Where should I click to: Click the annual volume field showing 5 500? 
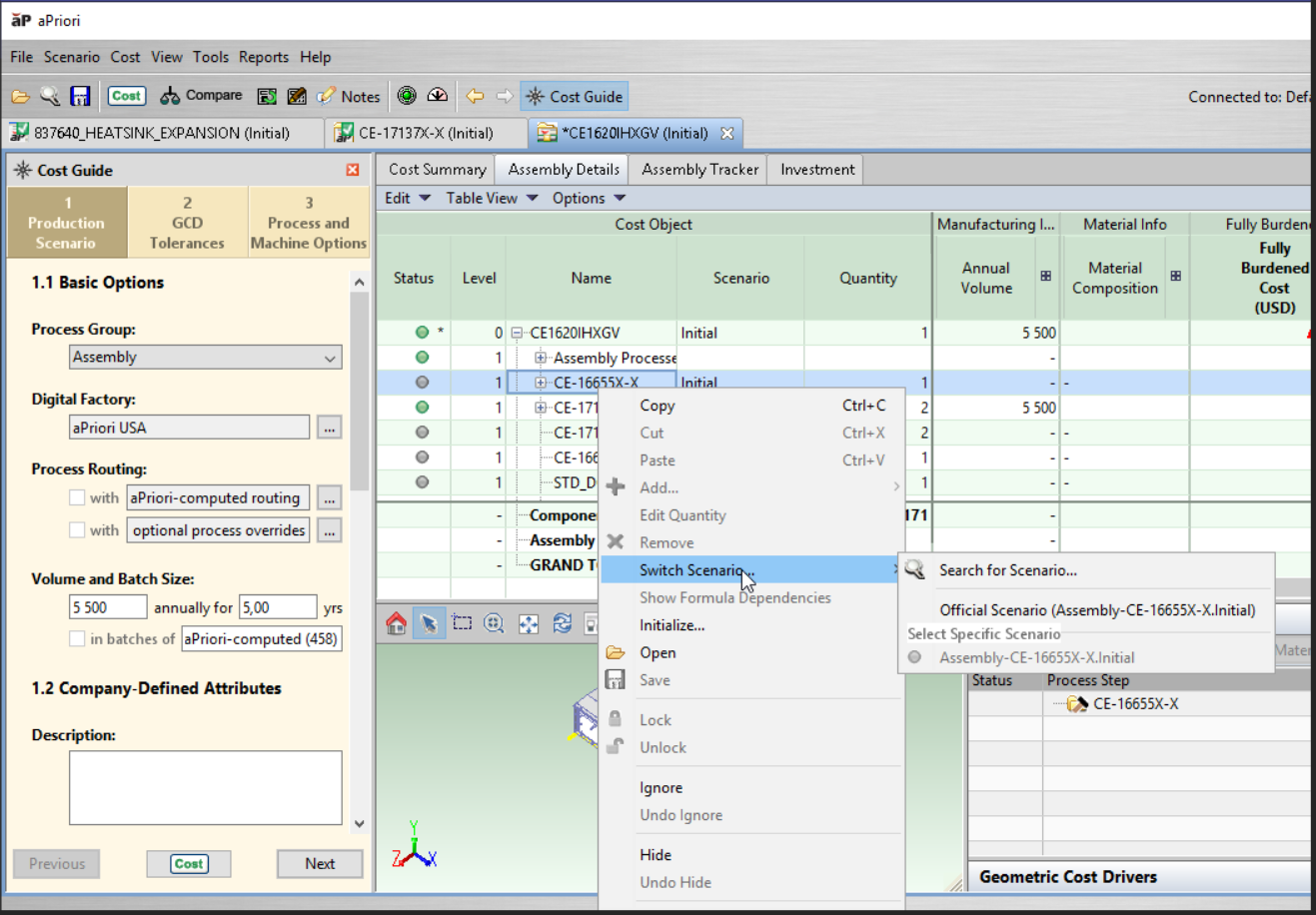pyautogui.click(x=108, y=607)
